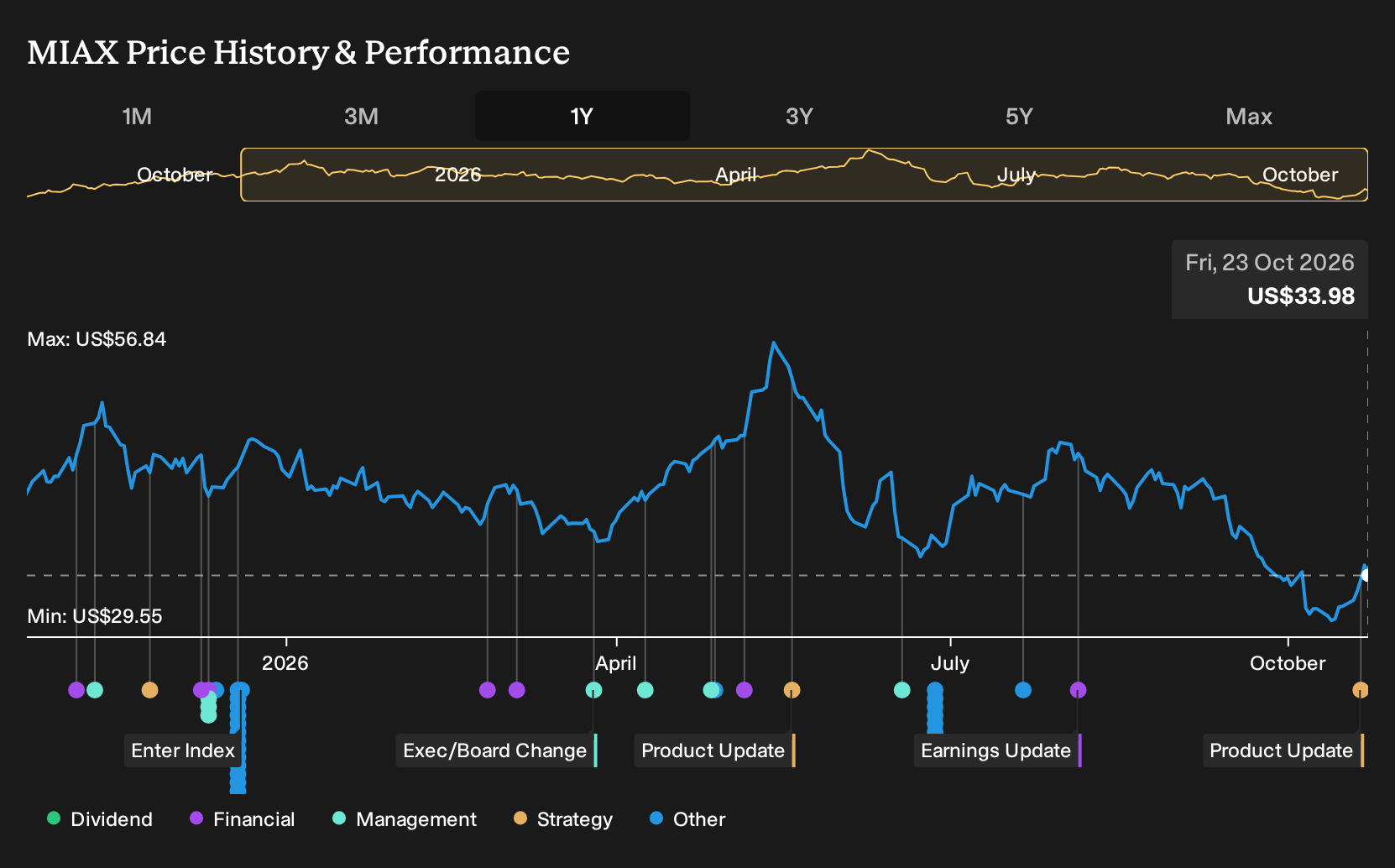
Task: Toggle Strategy events in the legend
Action: (563, 819)
